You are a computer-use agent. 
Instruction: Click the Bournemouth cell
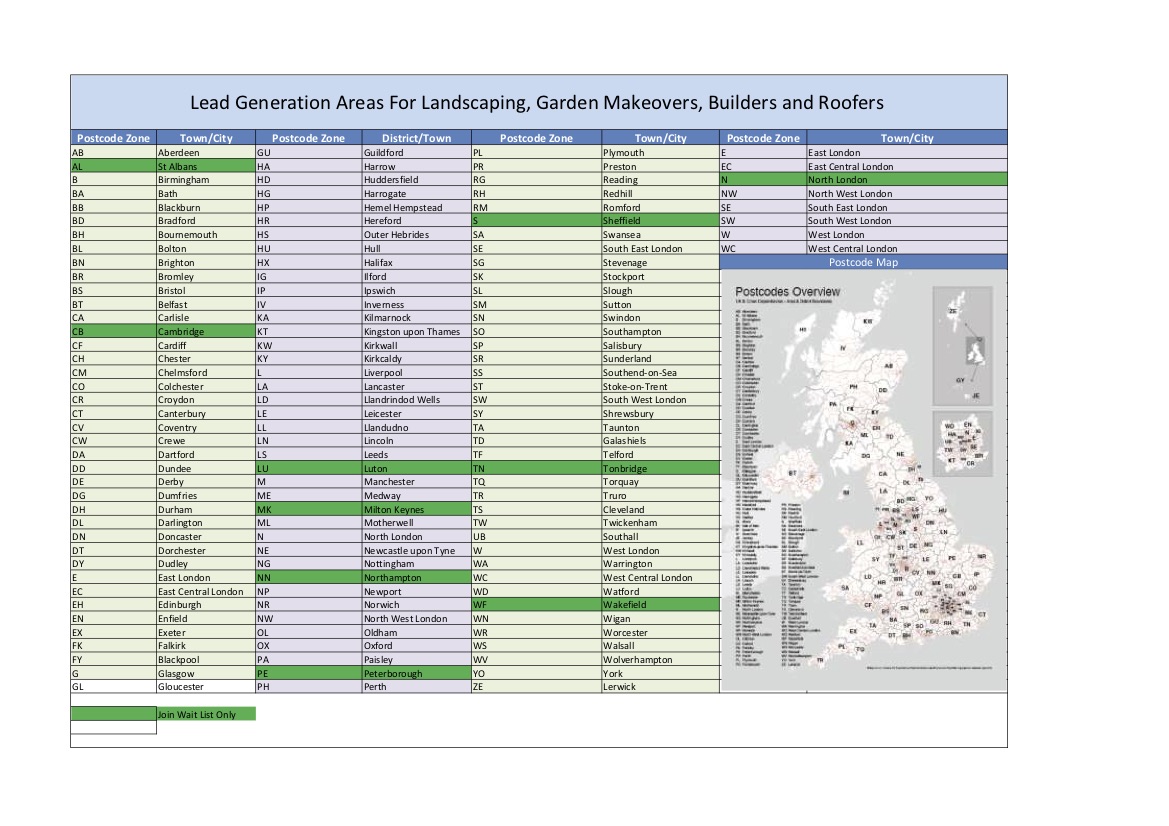[206, 235]
